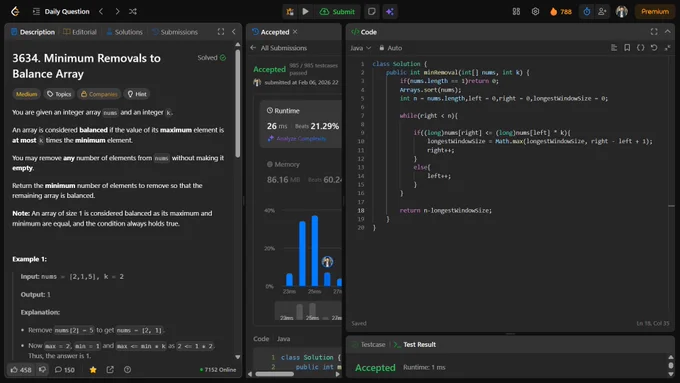Click the 7152 Online indicator

[x=218, y=370]
